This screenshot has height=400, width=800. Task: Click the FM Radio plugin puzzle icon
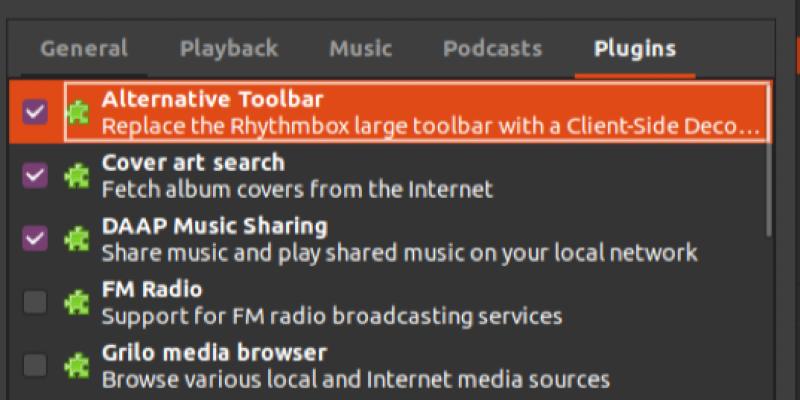point(77,303)
